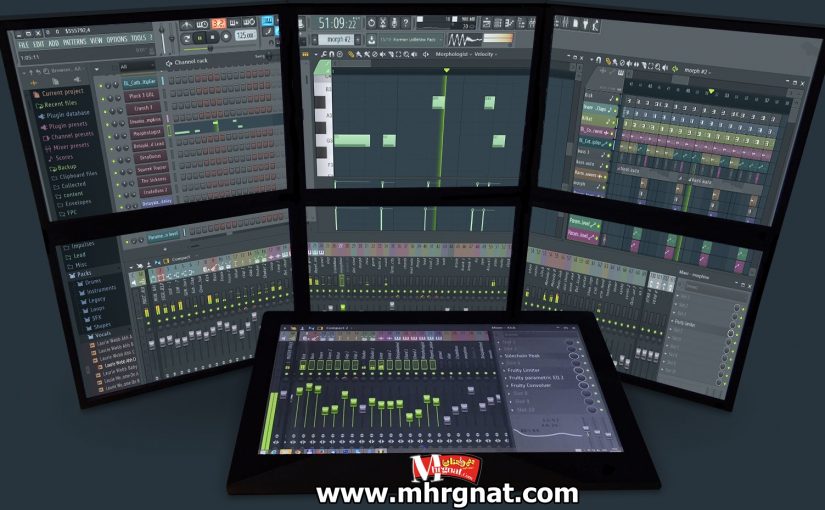The height and width of the screenshot is (510, 825).
Task: Select the piano roll zoom tool
Action: click(x=406, y=54)
